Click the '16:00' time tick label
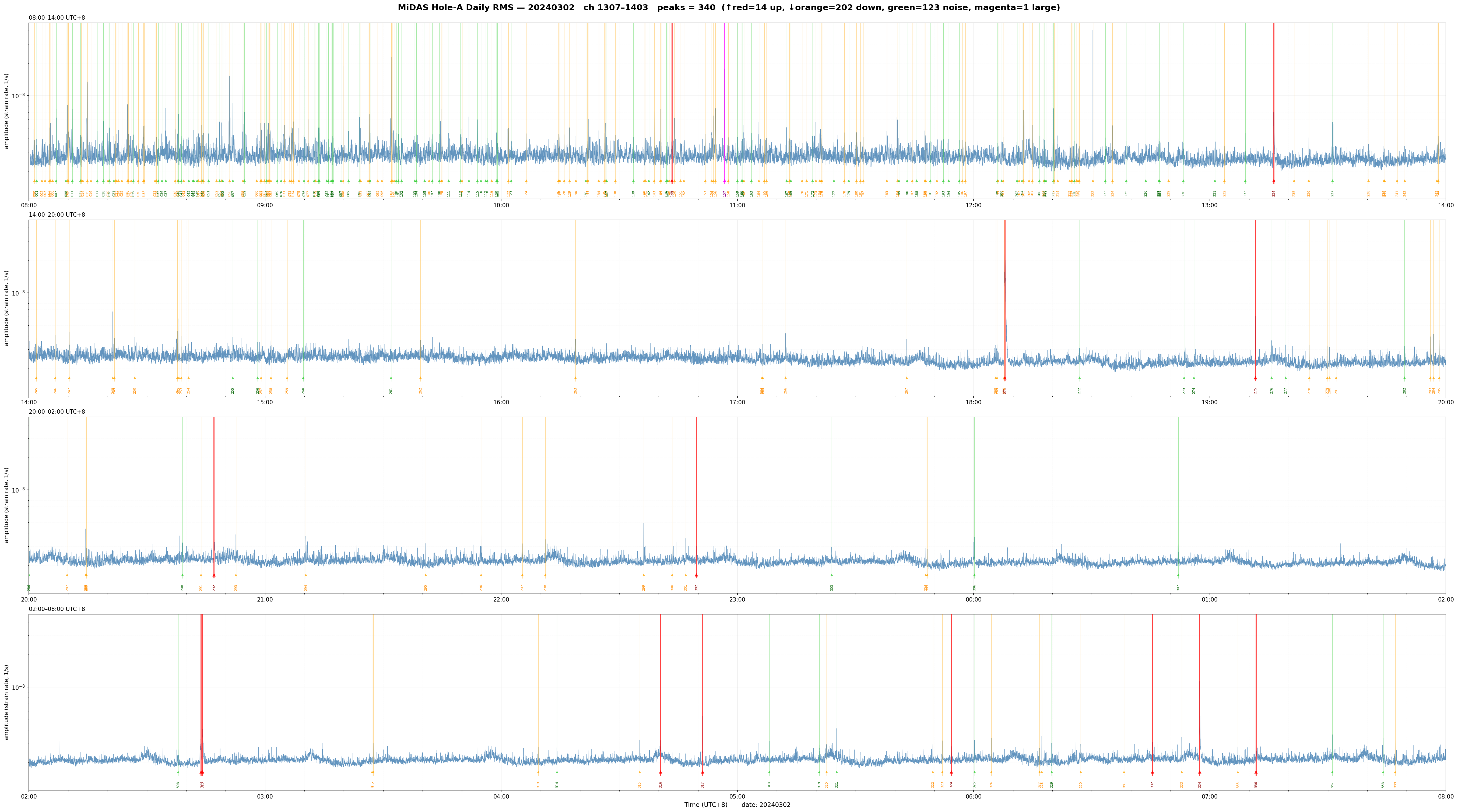 [501, 402]
